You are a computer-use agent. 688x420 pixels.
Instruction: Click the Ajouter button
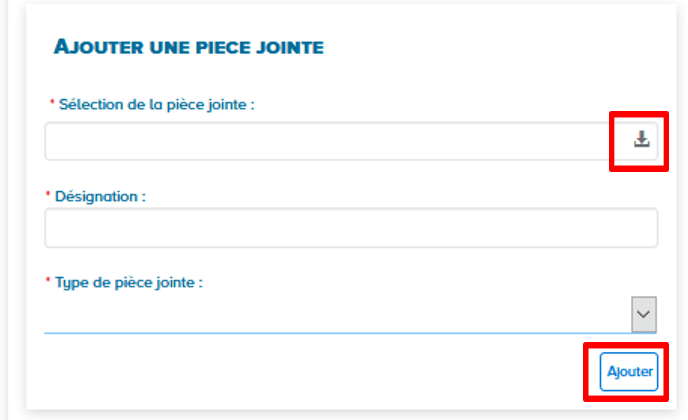tap(629, 372)
